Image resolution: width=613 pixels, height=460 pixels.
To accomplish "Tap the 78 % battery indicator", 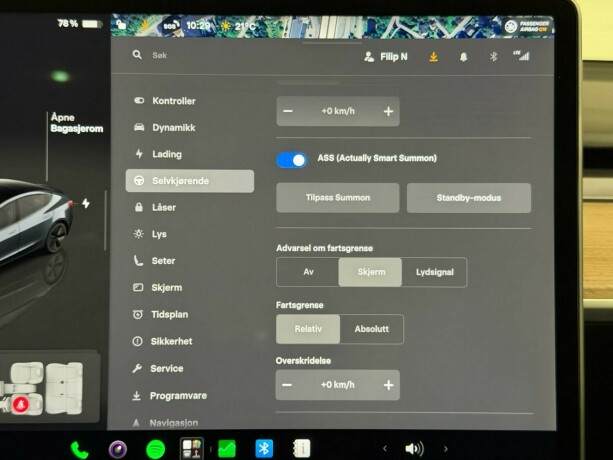I will 79,24.
